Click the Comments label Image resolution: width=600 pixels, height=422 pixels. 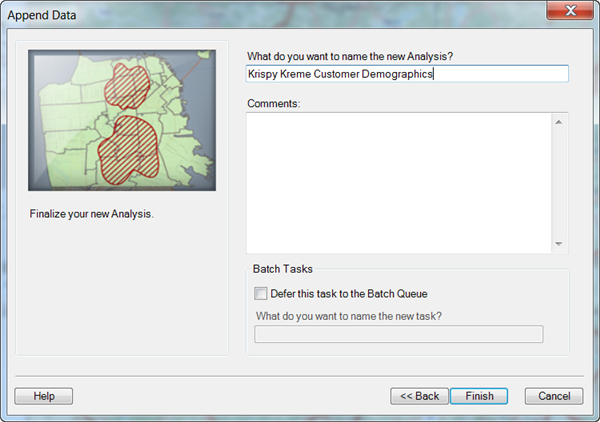point(273,103)
